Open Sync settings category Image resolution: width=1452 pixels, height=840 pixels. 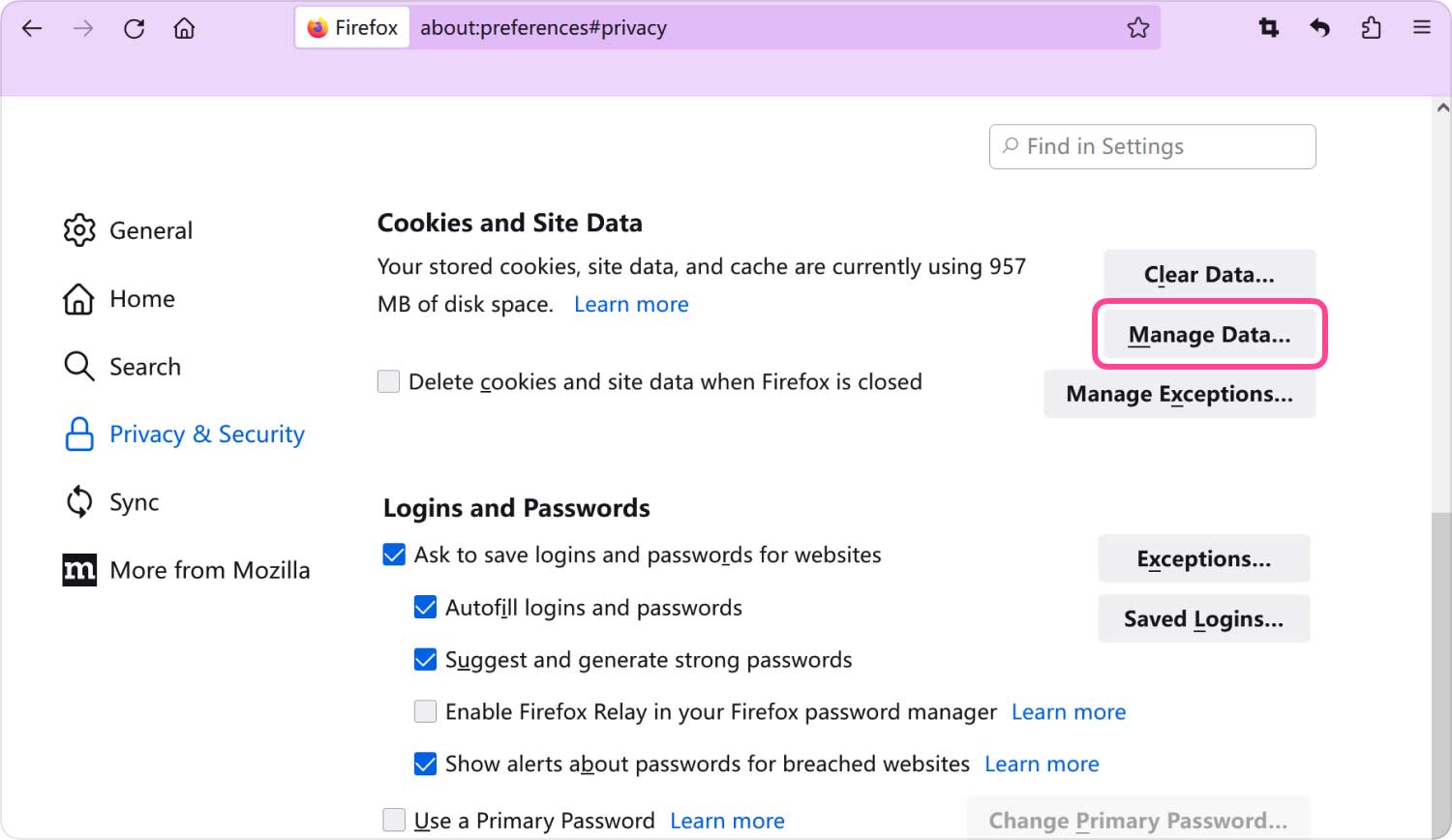(x=111, y=502)
